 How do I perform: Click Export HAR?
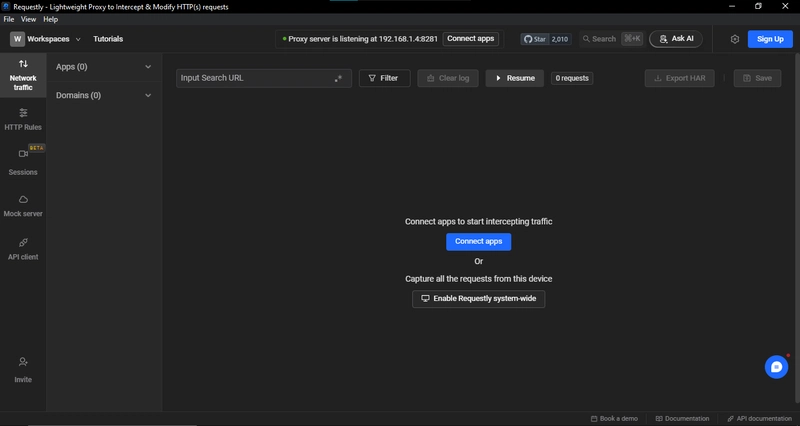click(x=680, y=78)
